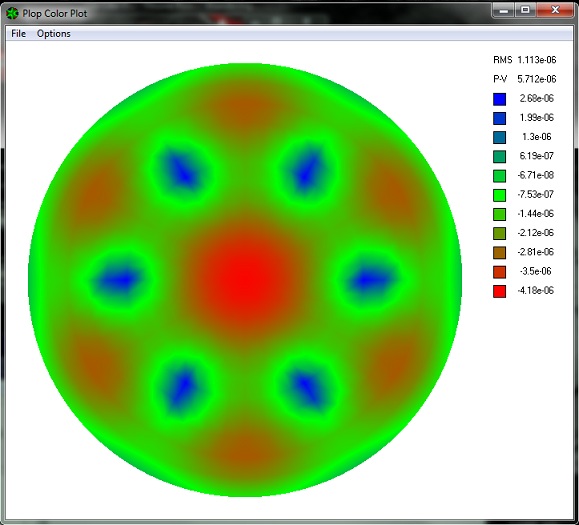
Task: Click the P-V value 5.712e-06
Action: point(537,79)
